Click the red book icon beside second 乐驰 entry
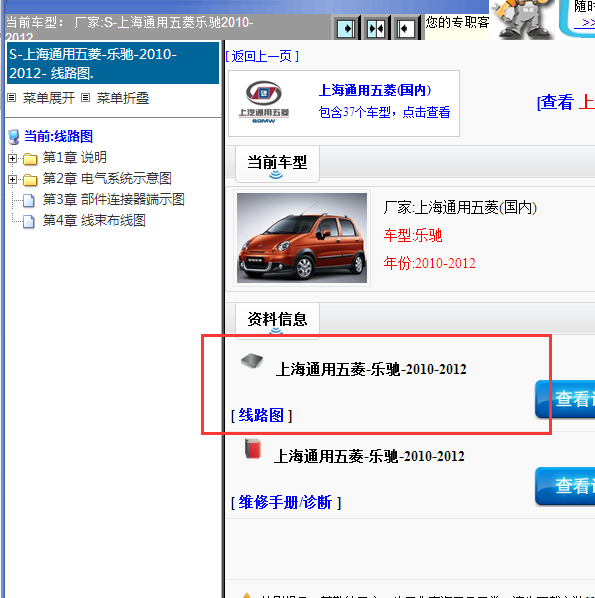Image resolution: width=595 pixels, height=598 pixels. pos(252,448)
